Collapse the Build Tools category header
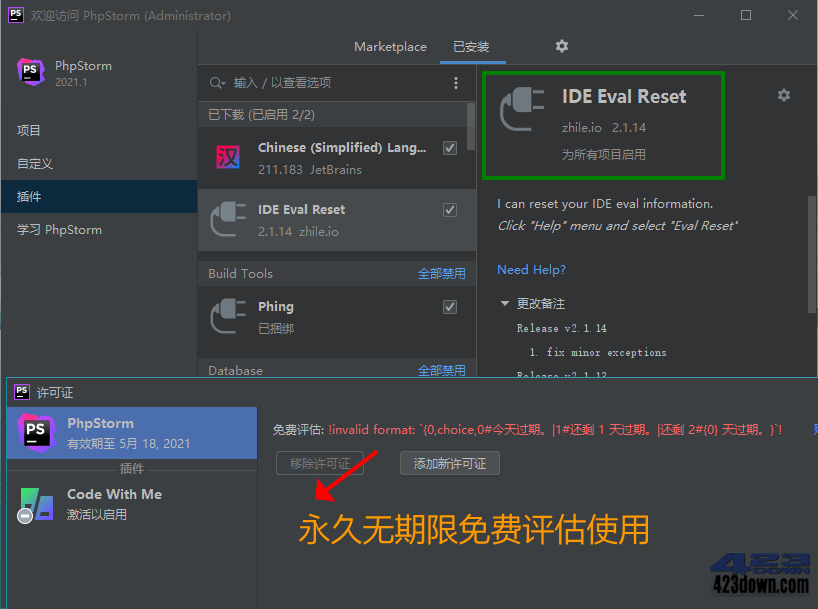 point(240,273)
